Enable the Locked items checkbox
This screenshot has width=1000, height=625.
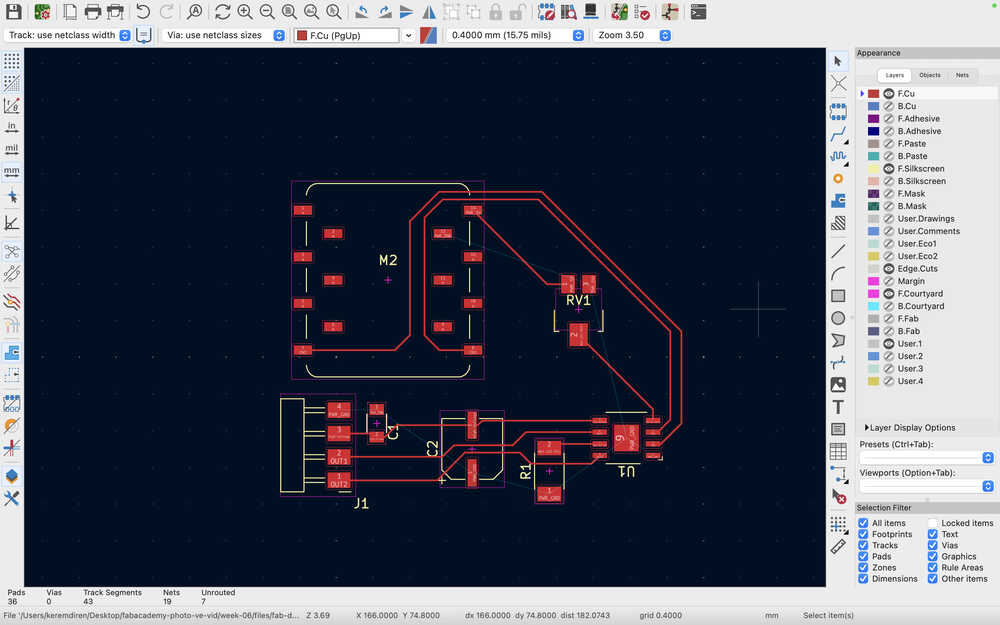coord(933,523)
